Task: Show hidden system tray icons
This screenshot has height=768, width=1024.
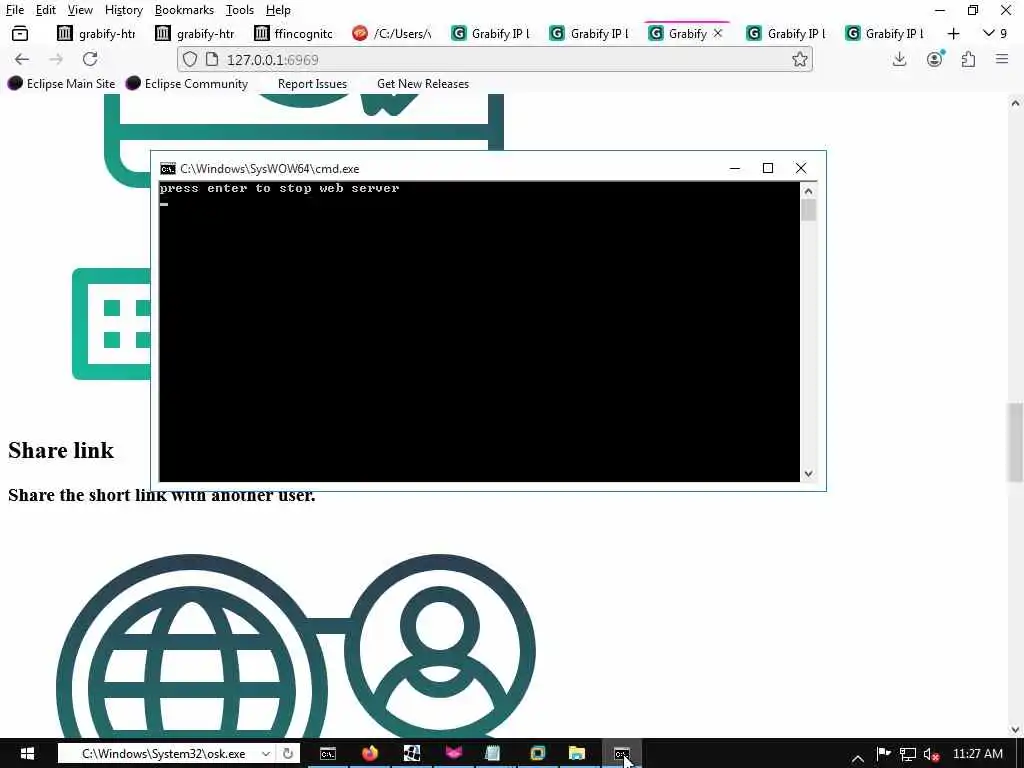Action: tap(857, 757)
